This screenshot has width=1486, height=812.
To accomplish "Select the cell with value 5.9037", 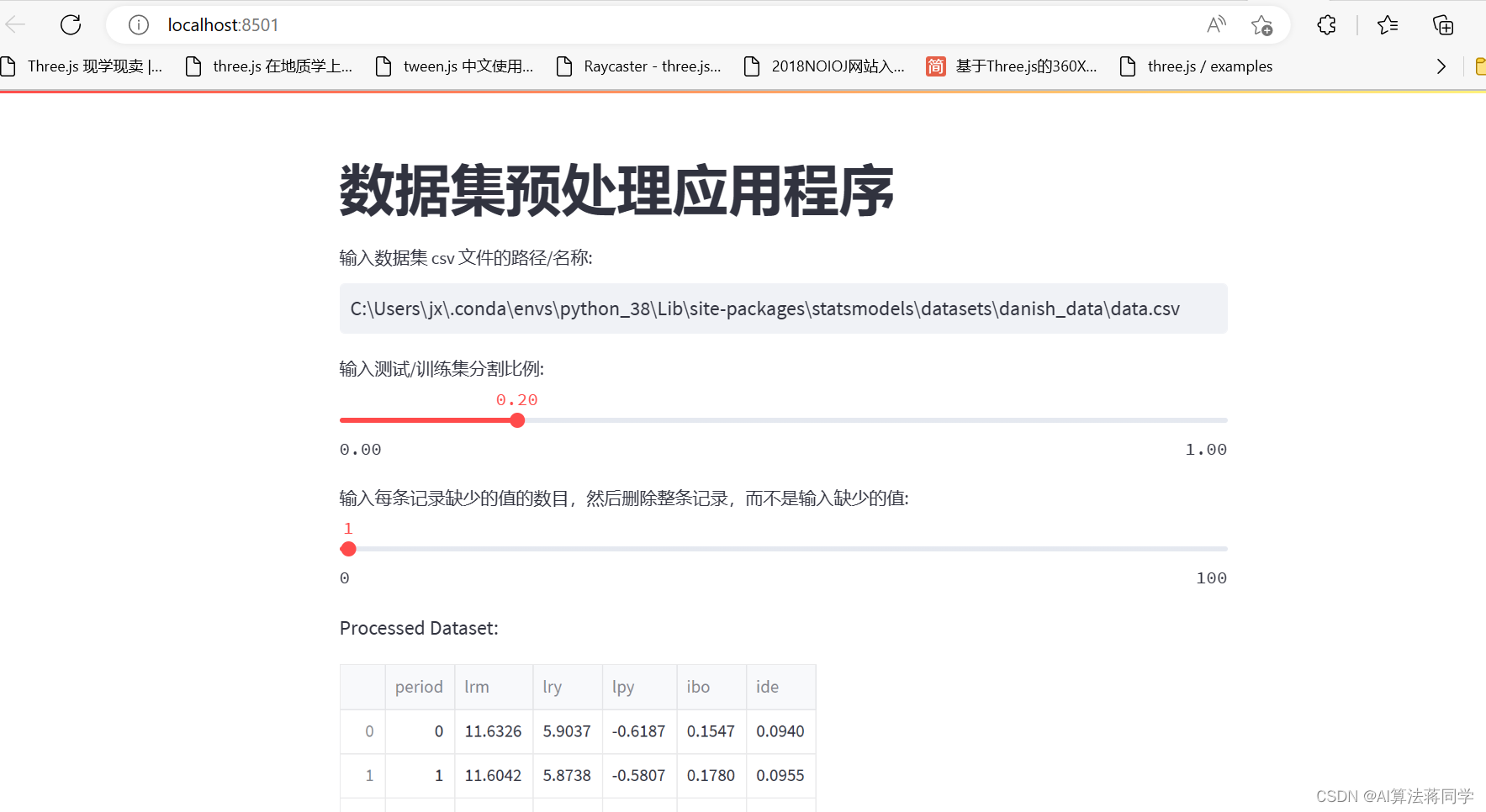I will 568,731.
